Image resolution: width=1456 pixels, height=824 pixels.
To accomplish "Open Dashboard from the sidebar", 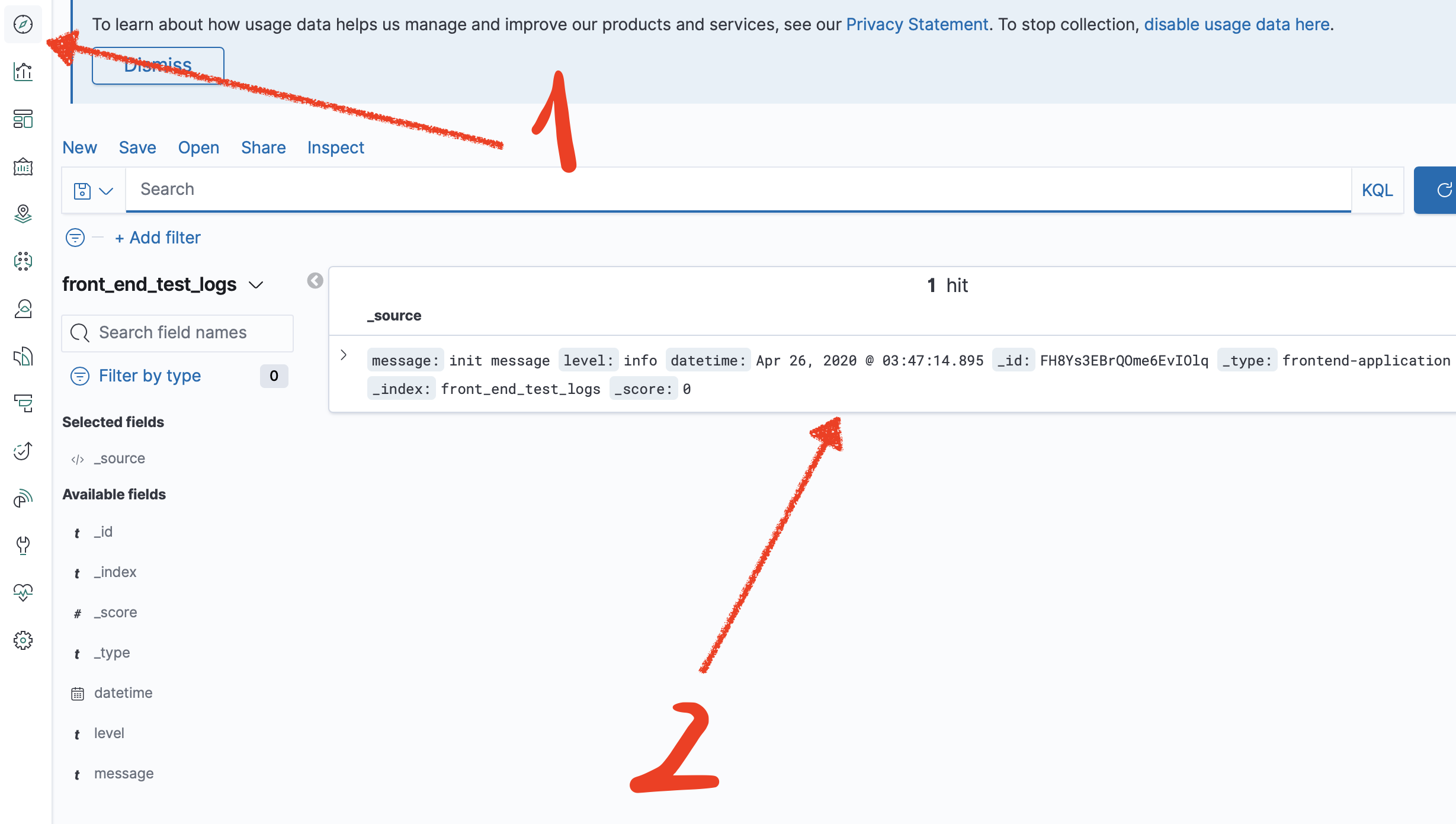I will point(23,119).
